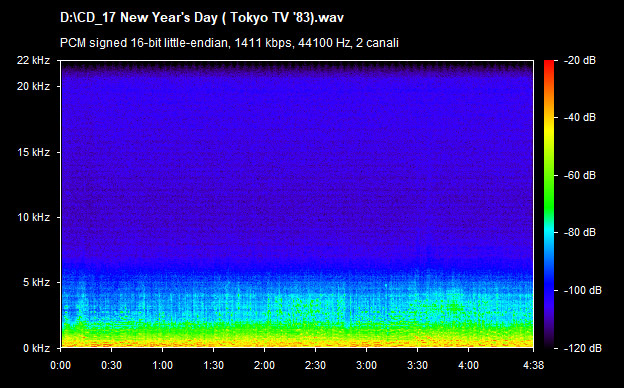Click the 3:30 time marker
Screen dimensions: 624x388
tap(417, 365)
